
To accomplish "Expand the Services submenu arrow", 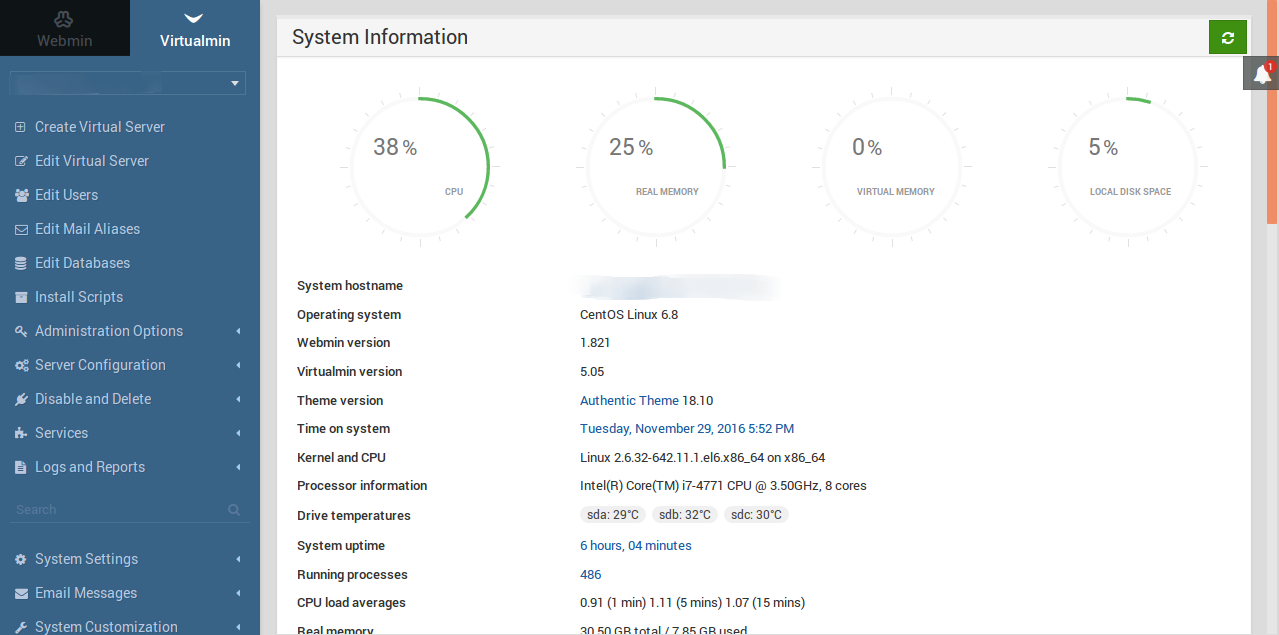I will pos(238,433).
